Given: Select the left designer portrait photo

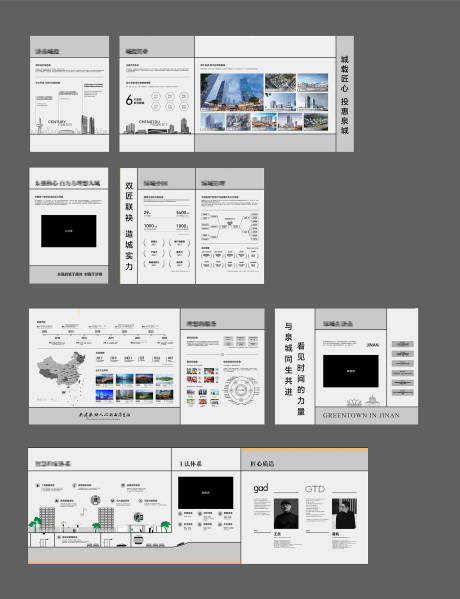Looking at the screenshot, I should point(286,513).
